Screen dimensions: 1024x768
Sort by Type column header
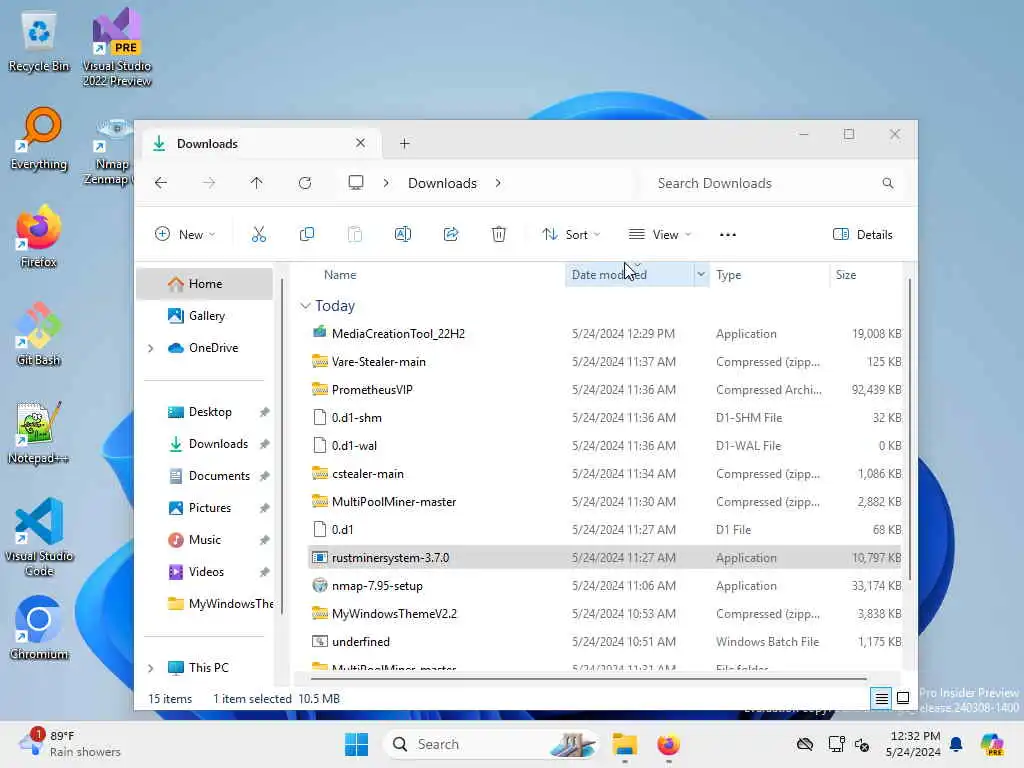click(x=728, y=275)
